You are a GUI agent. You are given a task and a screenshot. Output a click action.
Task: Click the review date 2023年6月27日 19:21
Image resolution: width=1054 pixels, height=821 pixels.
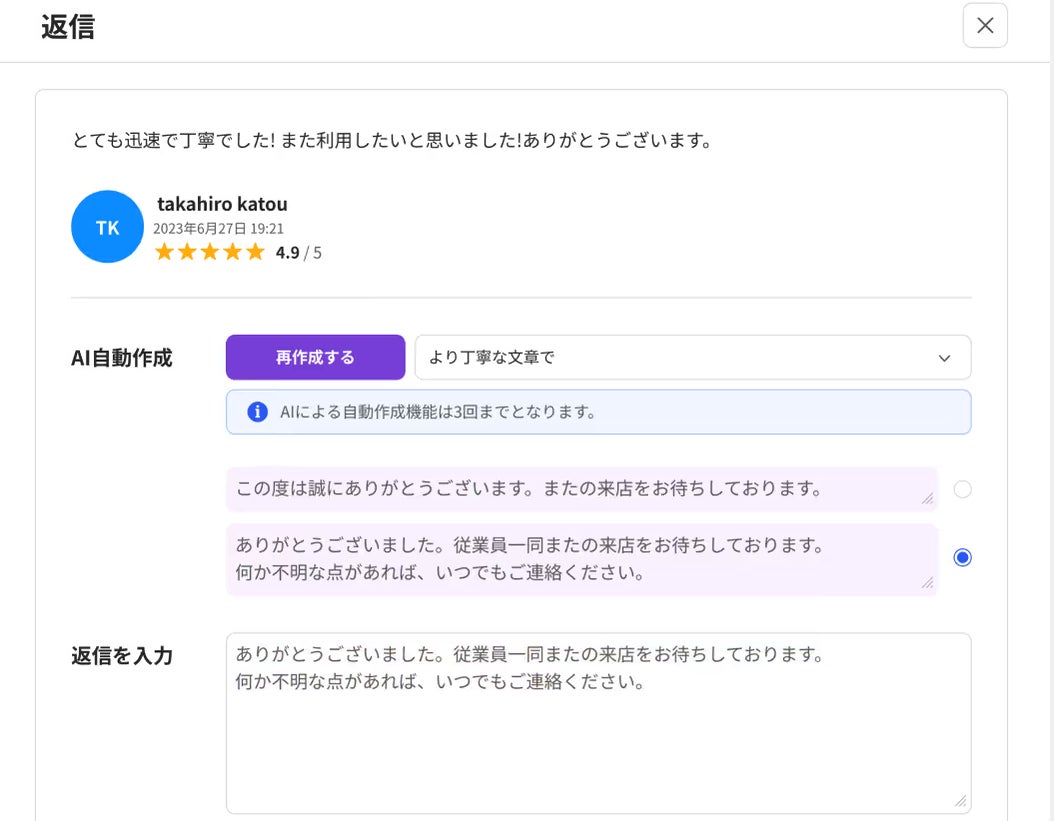[218, 229]
